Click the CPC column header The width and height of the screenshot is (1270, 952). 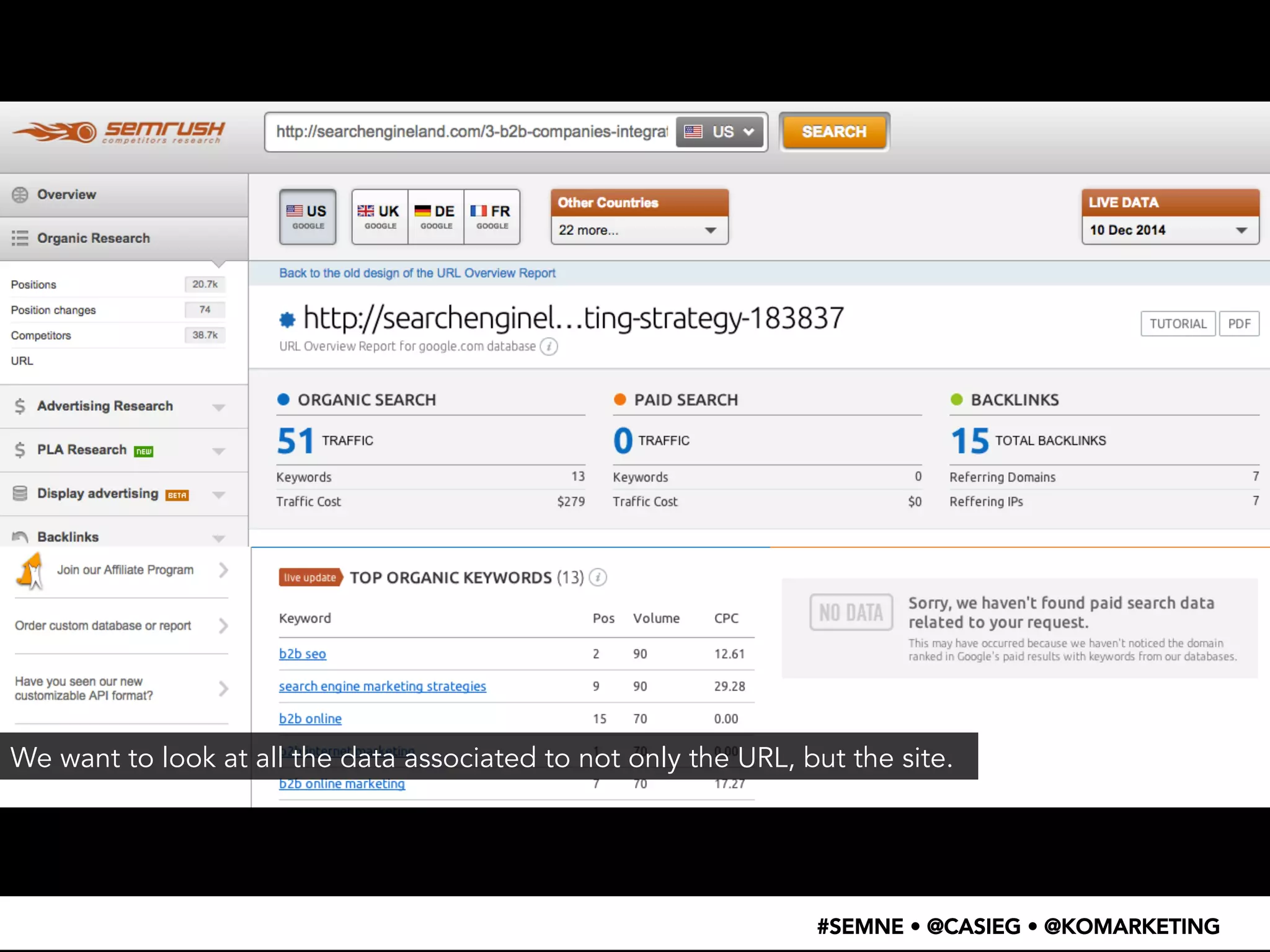(726, 619)
